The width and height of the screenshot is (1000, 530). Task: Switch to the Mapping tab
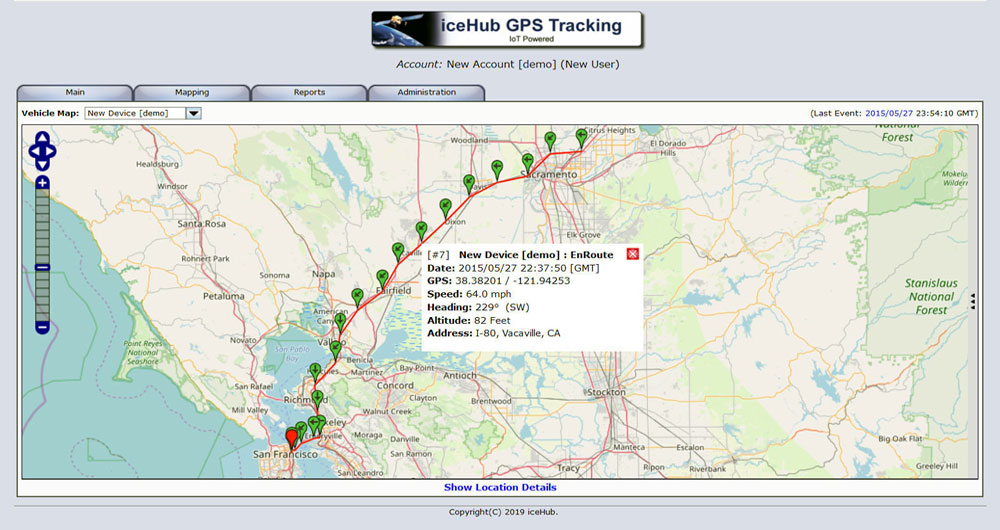(192, 92)
